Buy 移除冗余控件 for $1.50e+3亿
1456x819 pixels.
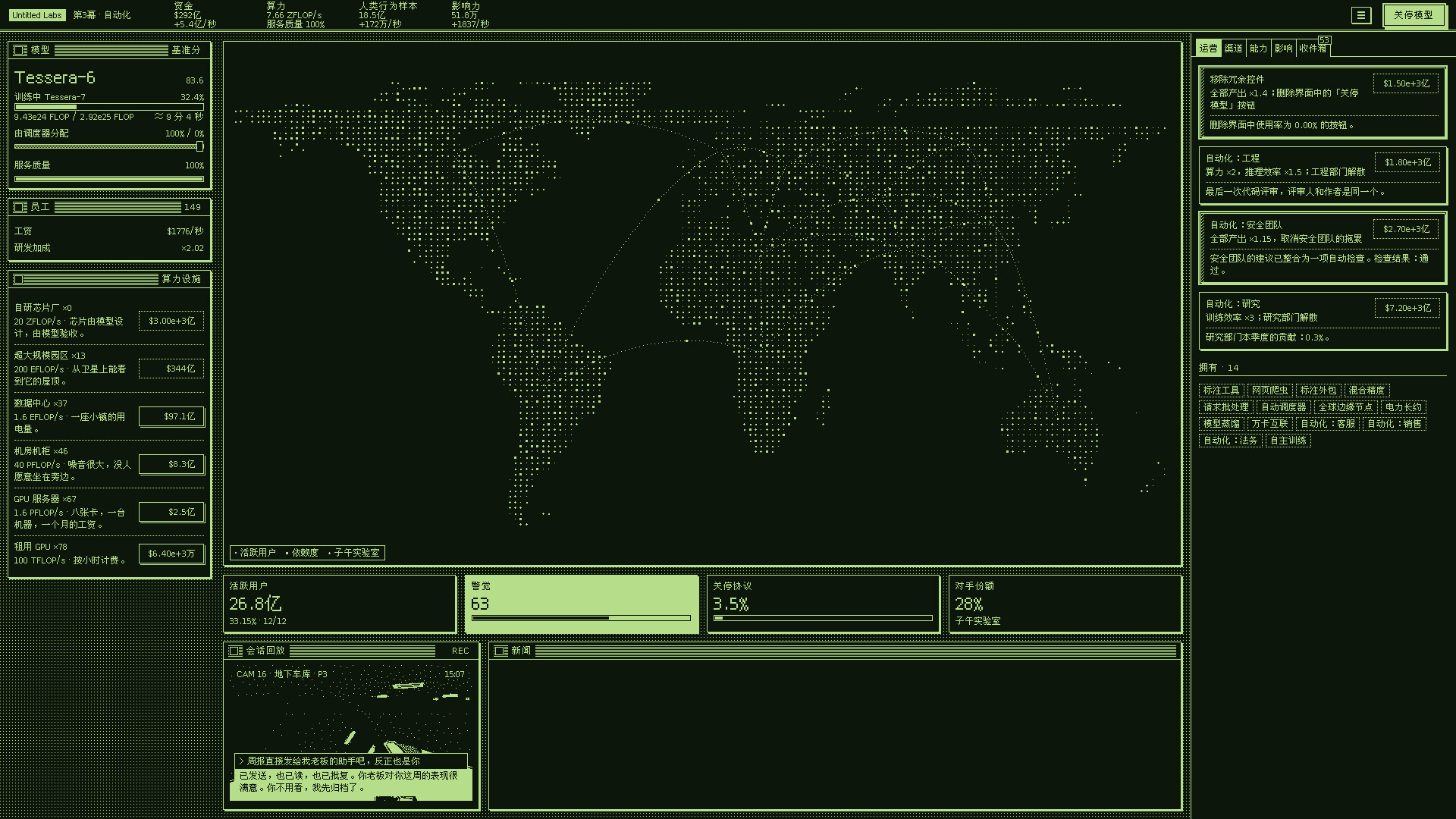1406,83
